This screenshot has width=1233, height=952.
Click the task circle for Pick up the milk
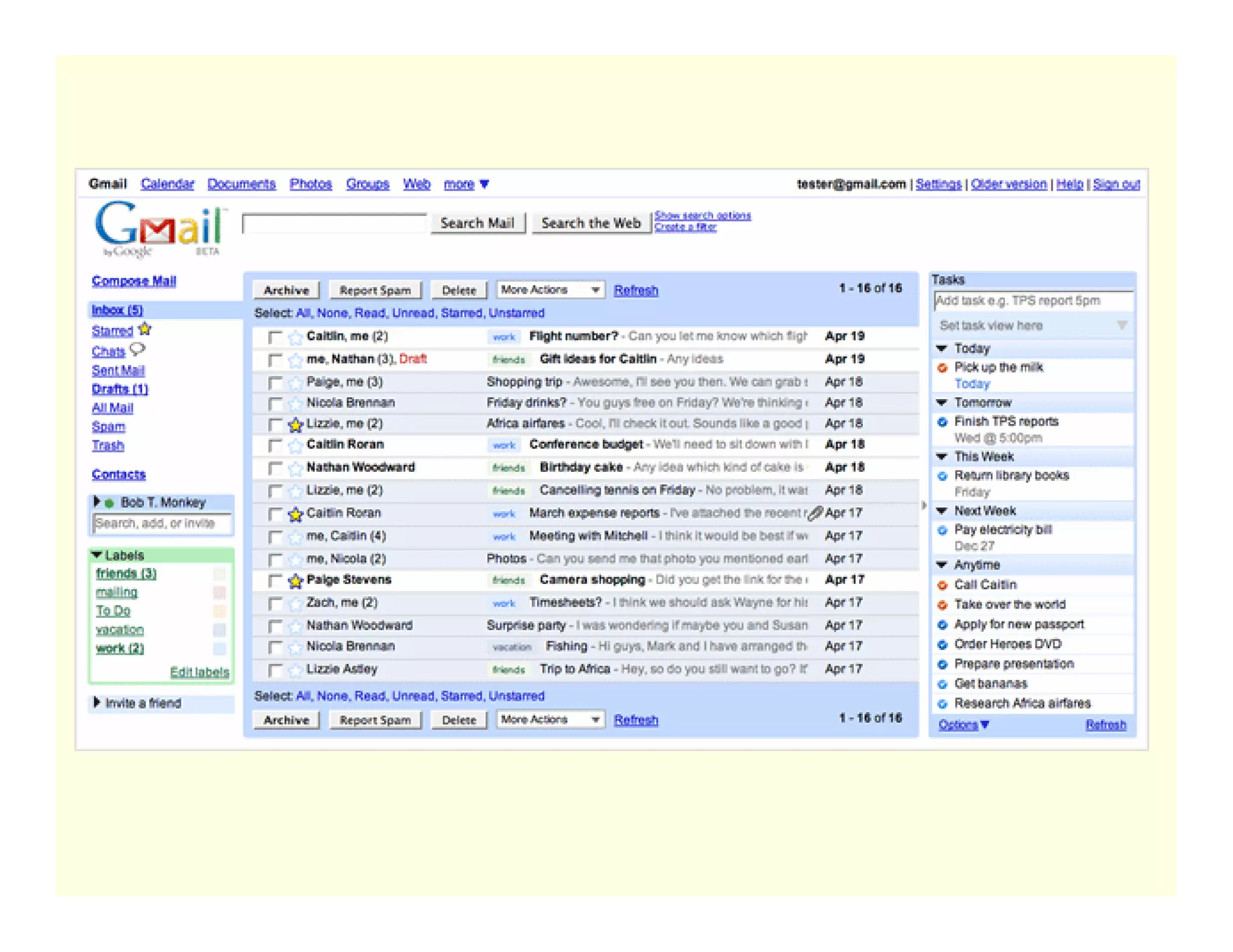coord(942,368)
